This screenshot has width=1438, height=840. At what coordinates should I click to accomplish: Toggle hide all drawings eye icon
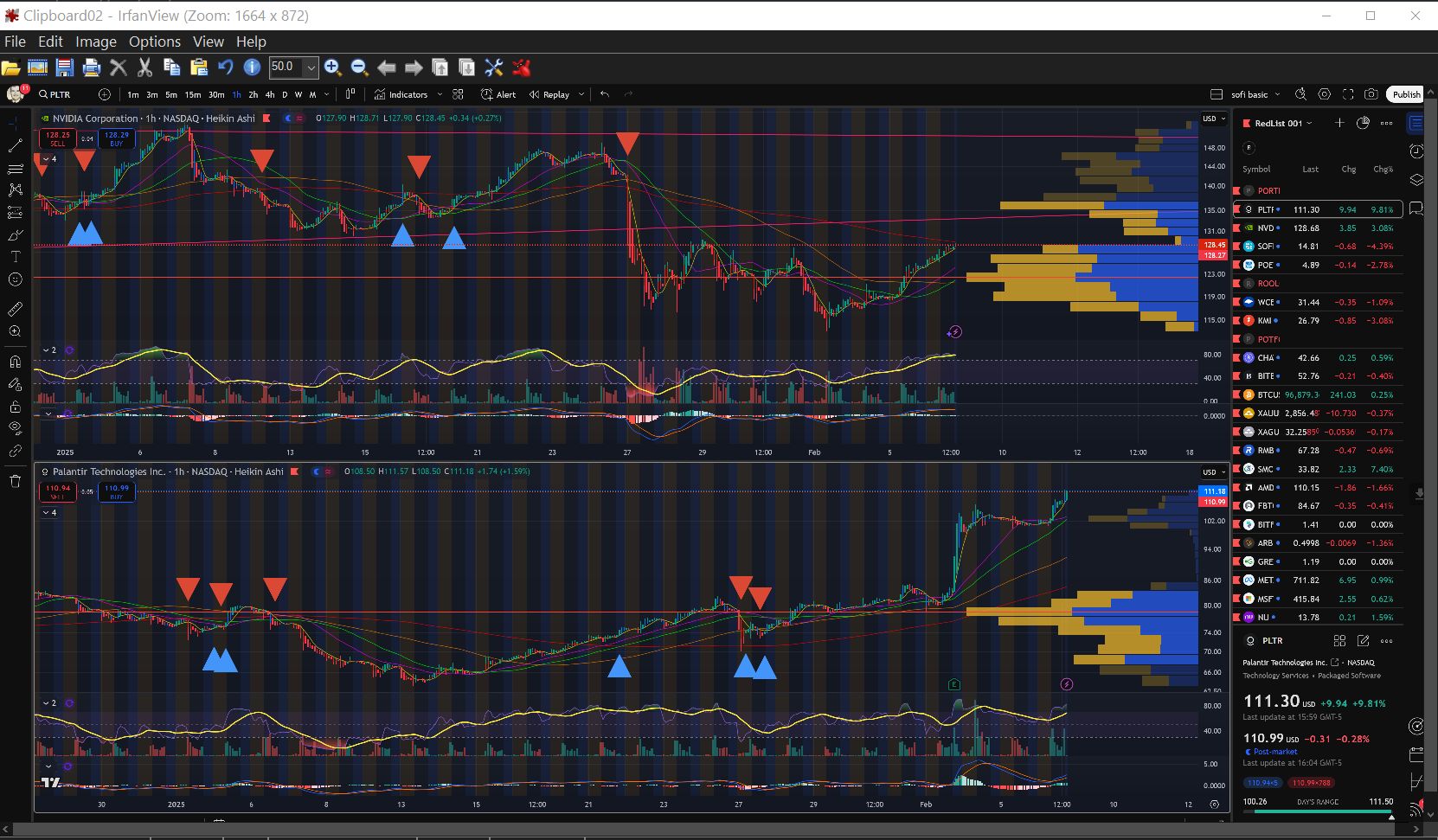coord(15,427)
